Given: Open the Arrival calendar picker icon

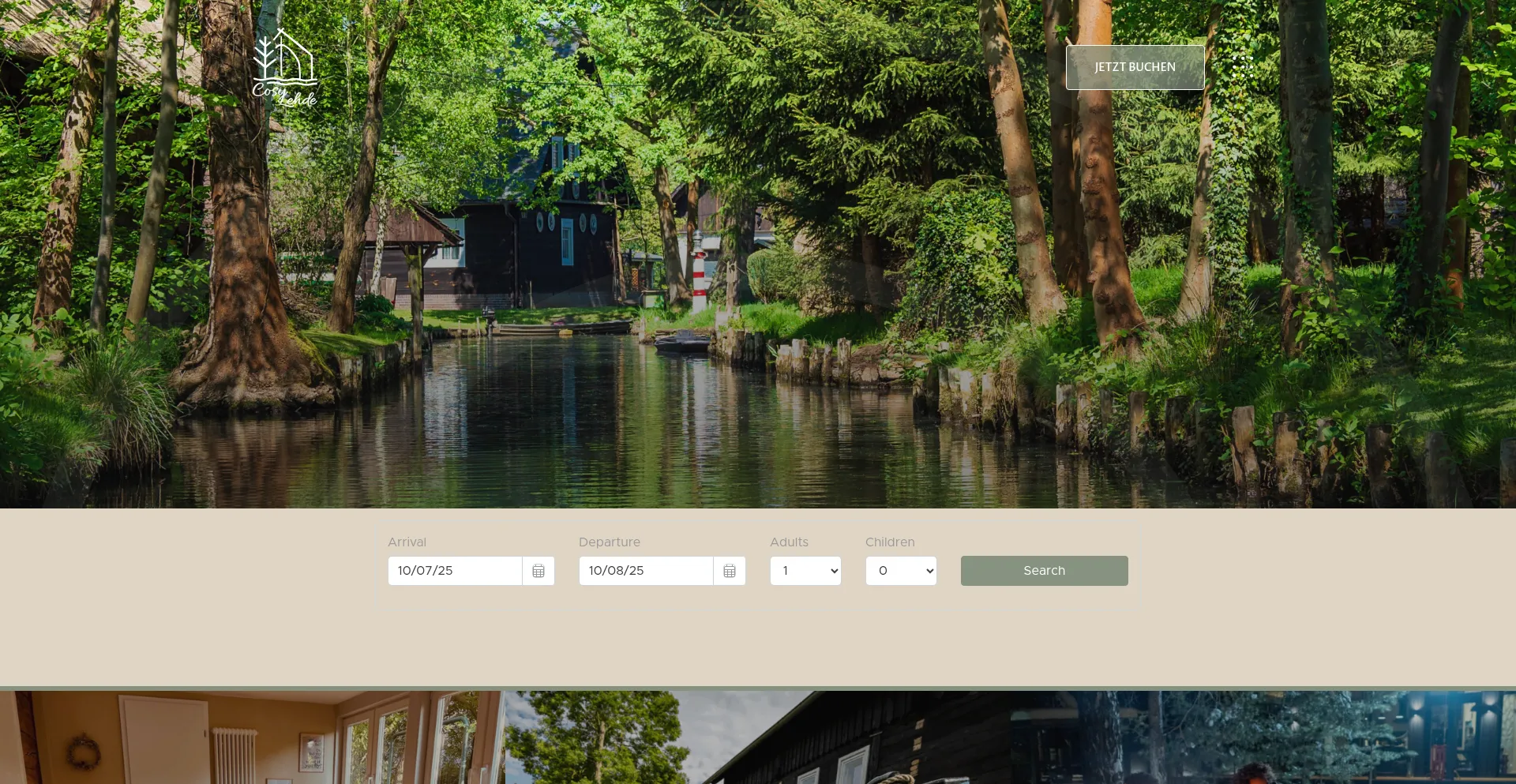Looking at the screenshot, I should [x=538, y=571].
